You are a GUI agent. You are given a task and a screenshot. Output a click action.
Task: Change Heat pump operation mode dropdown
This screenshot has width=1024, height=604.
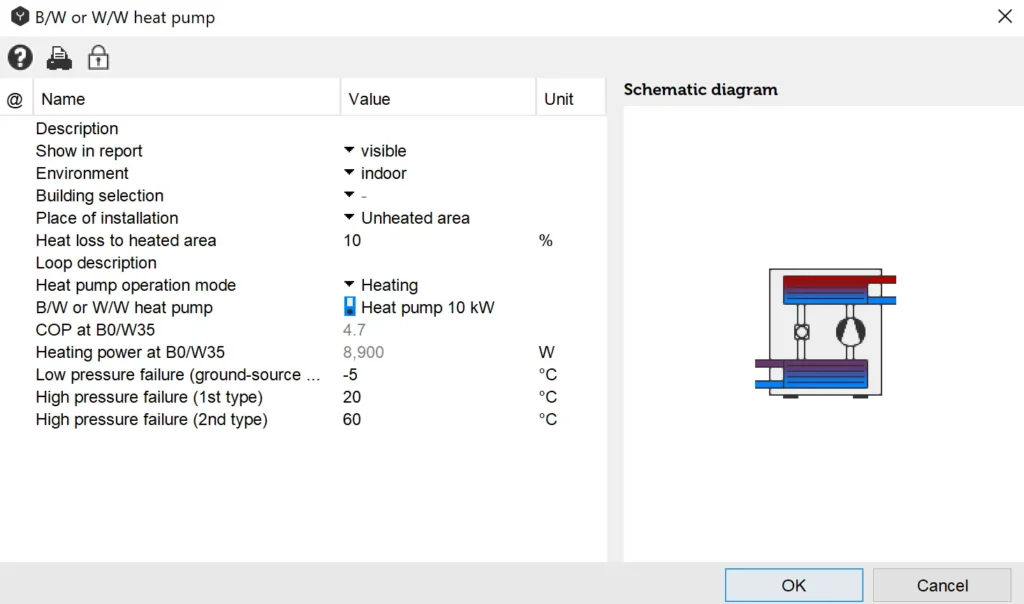tap(349, 285)
